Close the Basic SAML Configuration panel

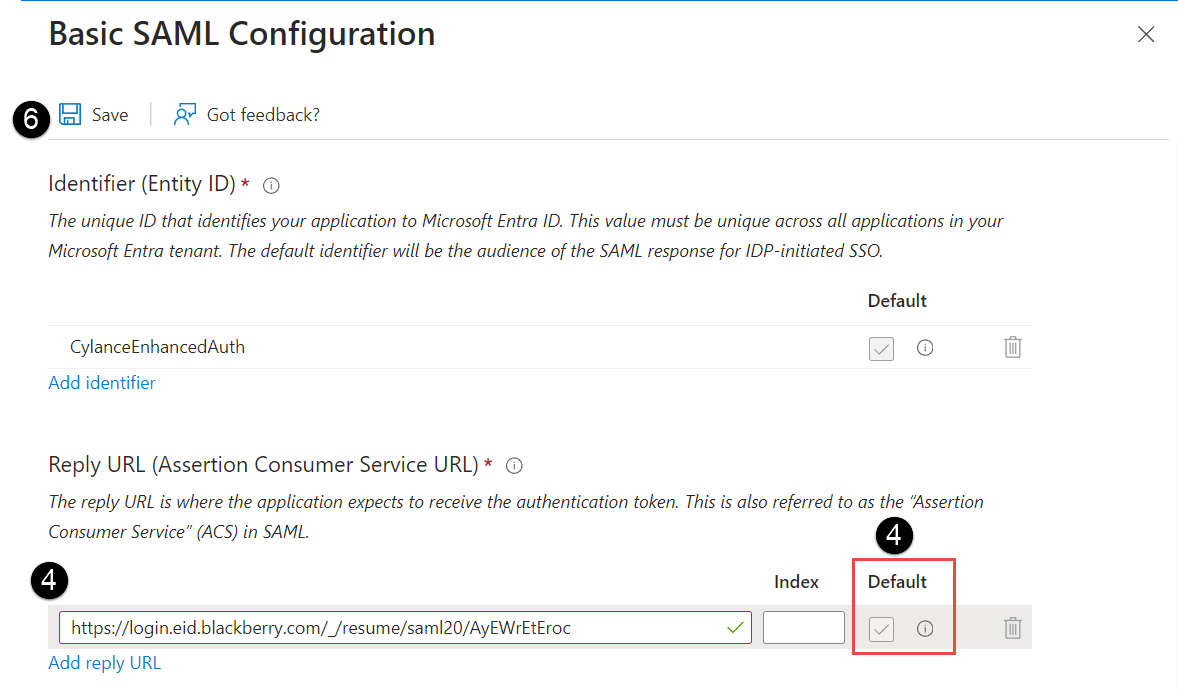[1146, 35]
